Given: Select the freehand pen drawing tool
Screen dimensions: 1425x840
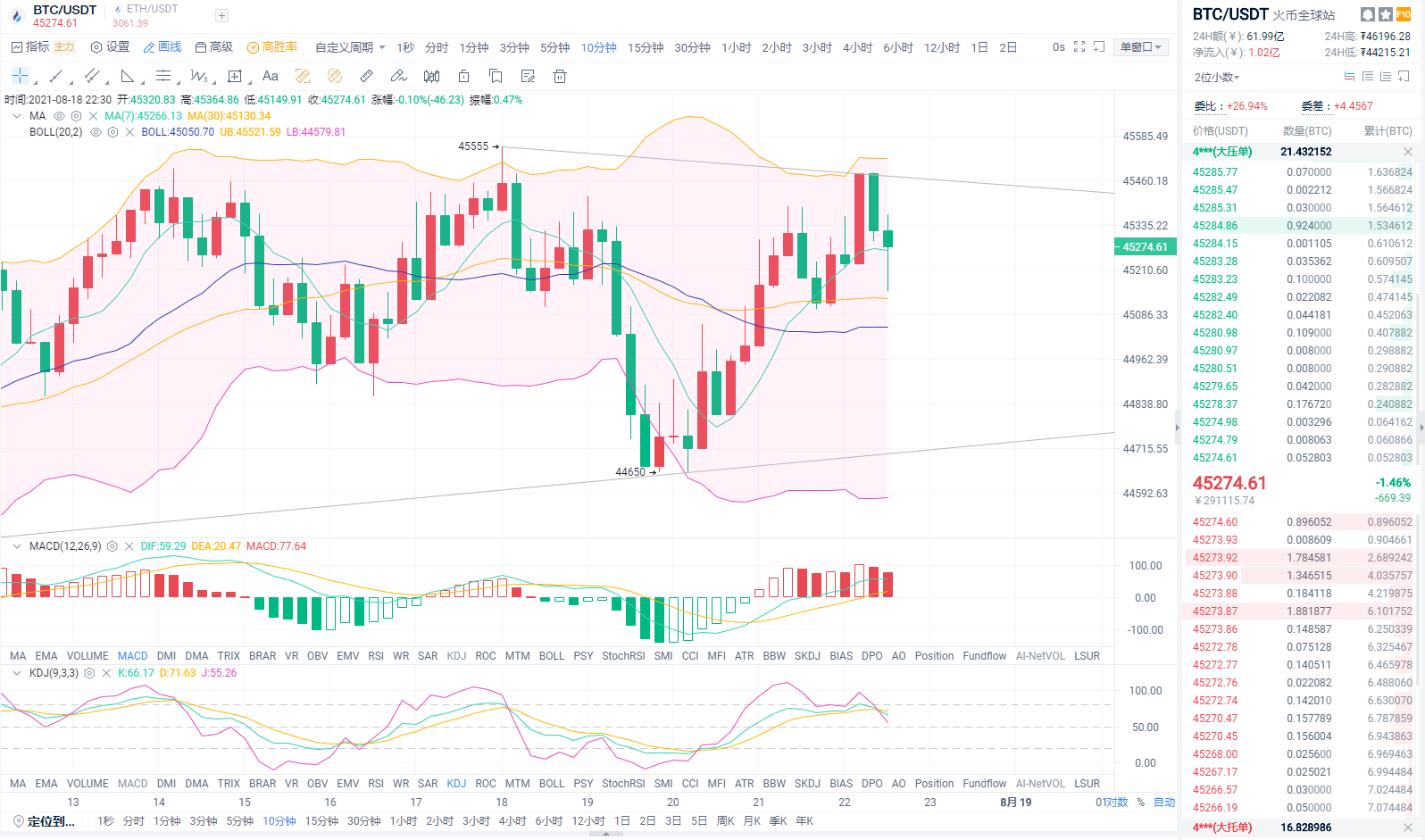Looking at the screenshot, I should pos(399,76).
